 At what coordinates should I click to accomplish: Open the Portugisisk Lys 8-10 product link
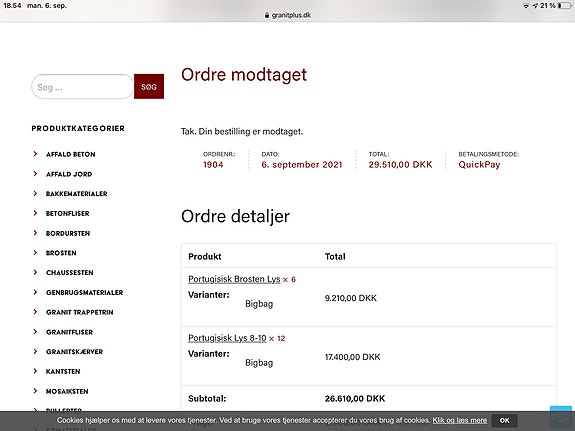point(227,338)
